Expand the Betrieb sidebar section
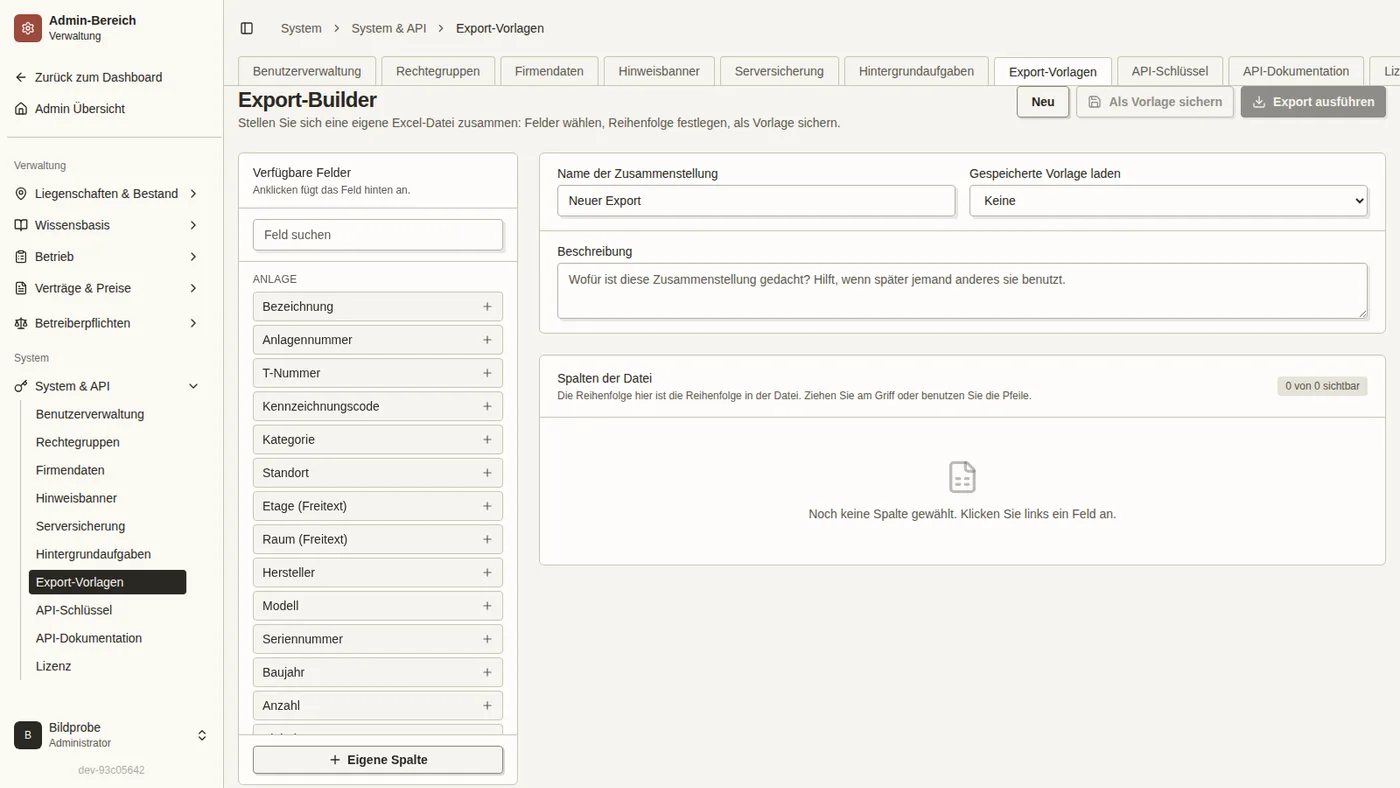Image resolution: width=1400 pixels, height=788 pixels. coord(194,257)
